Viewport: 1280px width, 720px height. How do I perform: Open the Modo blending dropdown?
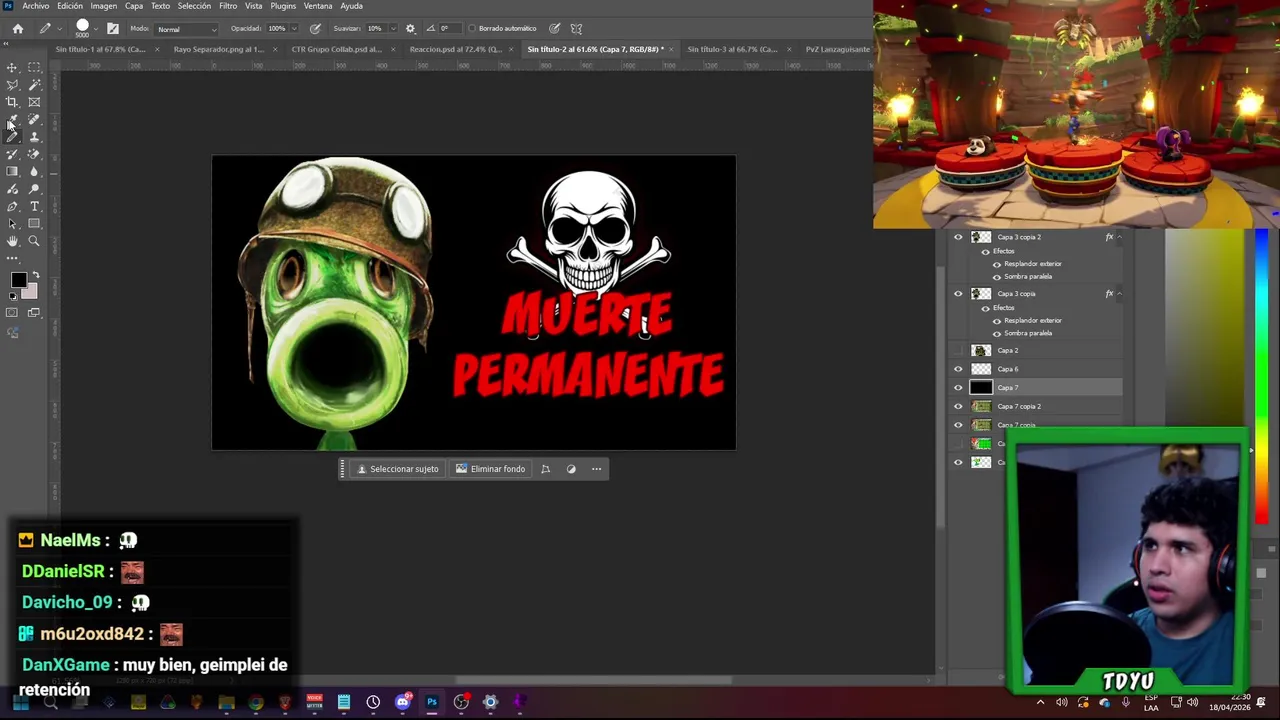186,29
